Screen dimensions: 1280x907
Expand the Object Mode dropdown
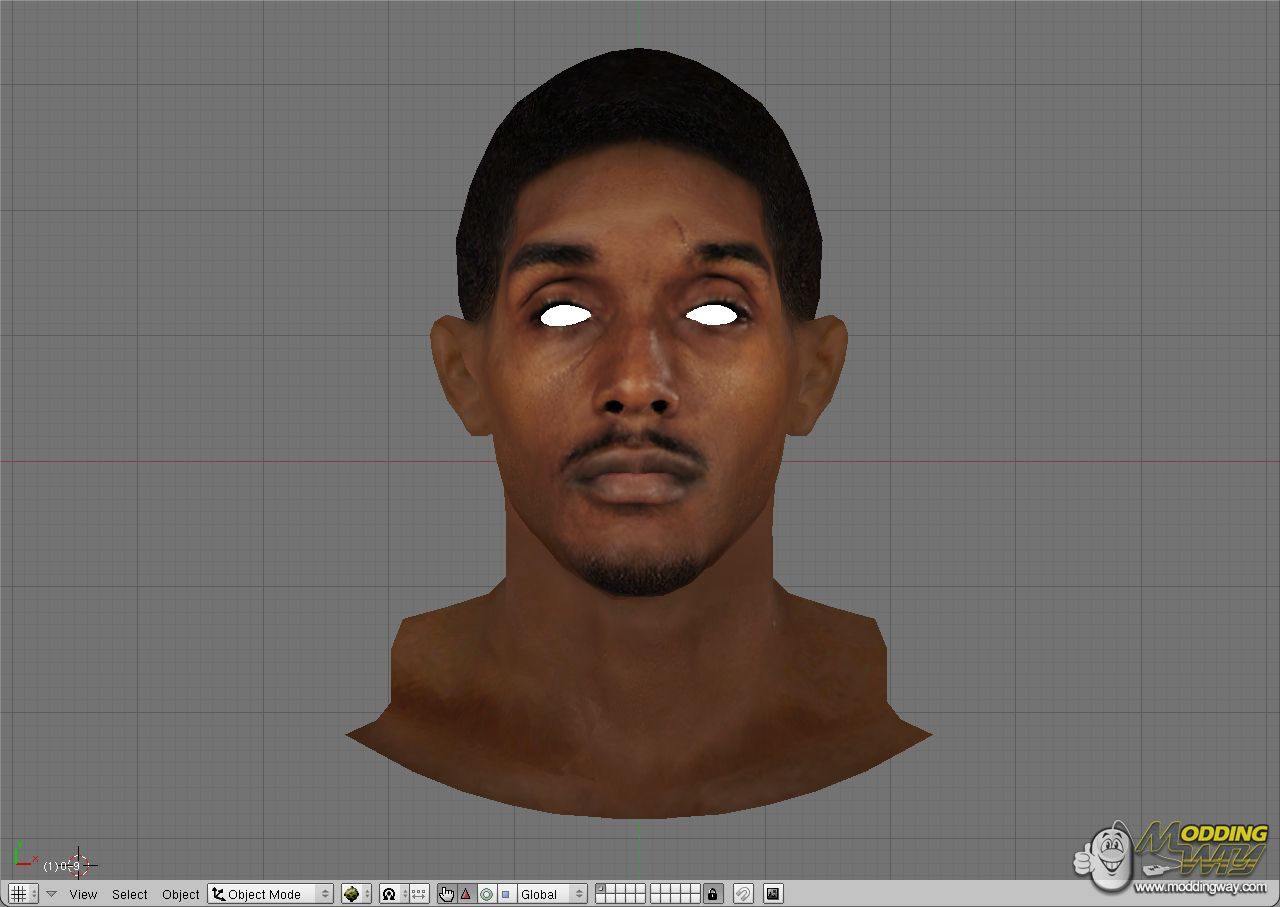pos(270,894)
